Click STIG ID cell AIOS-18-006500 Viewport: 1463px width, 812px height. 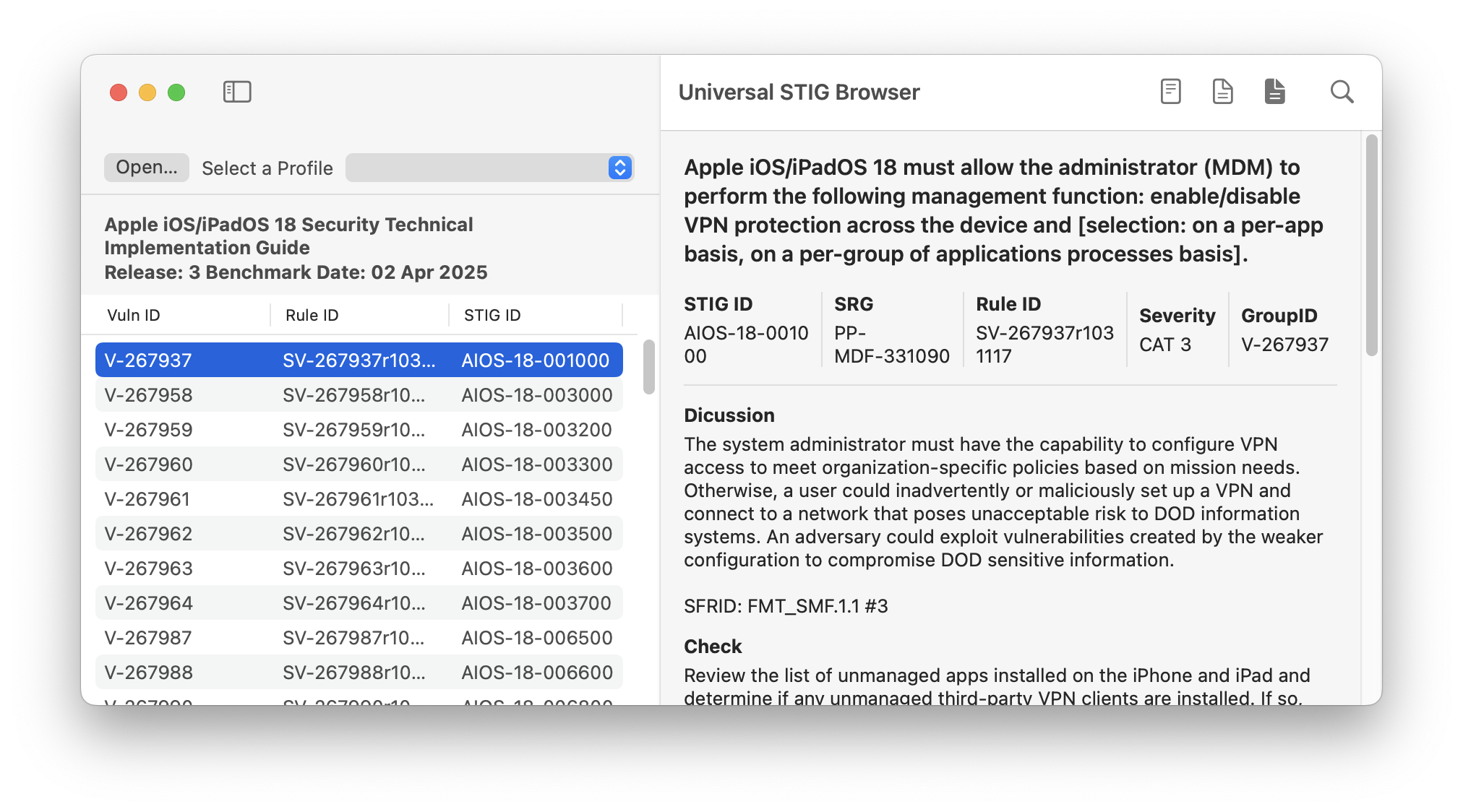coord(537,638)
